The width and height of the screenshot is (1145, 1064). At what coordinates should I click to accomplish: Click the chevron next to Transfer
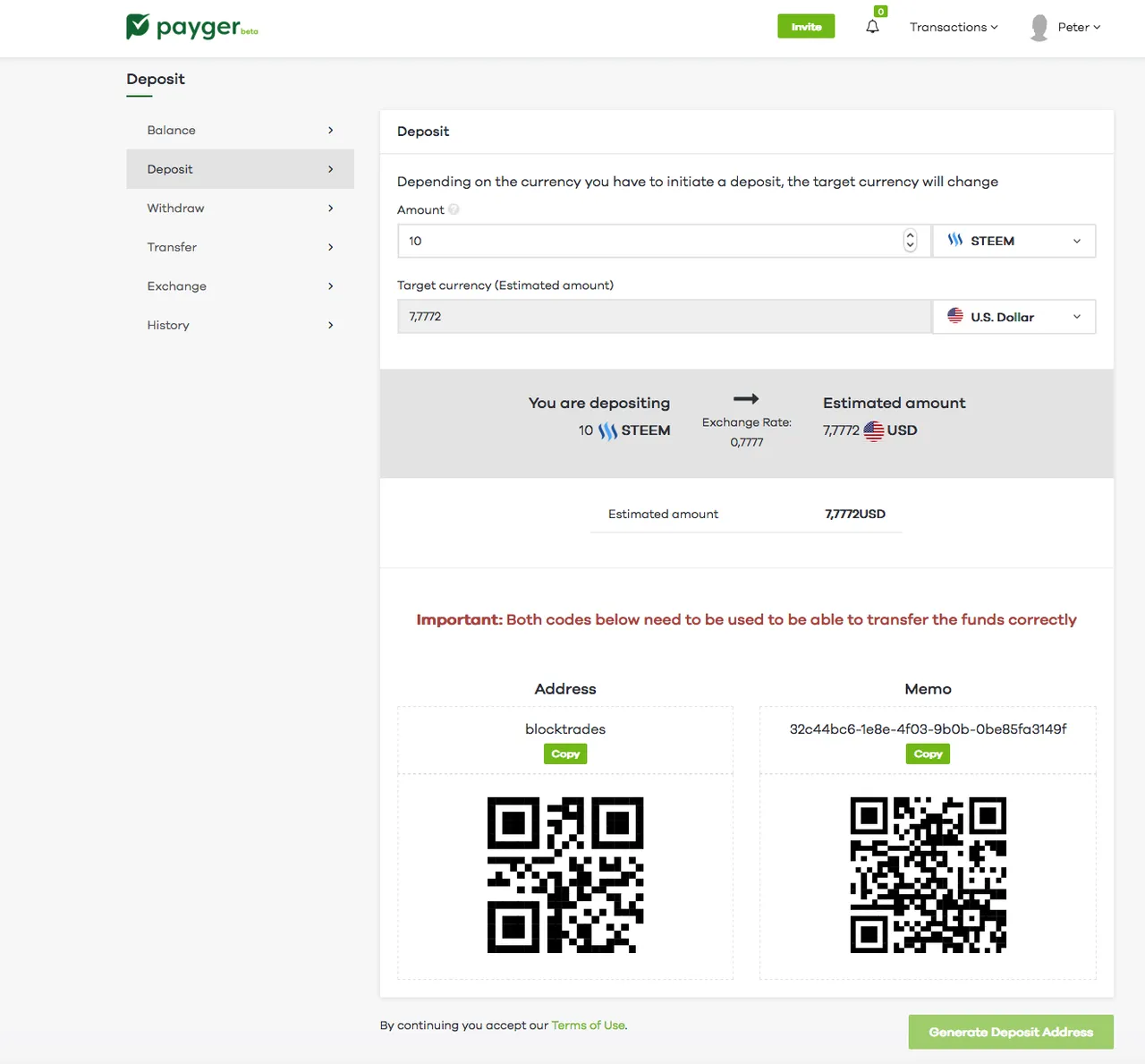330,247
